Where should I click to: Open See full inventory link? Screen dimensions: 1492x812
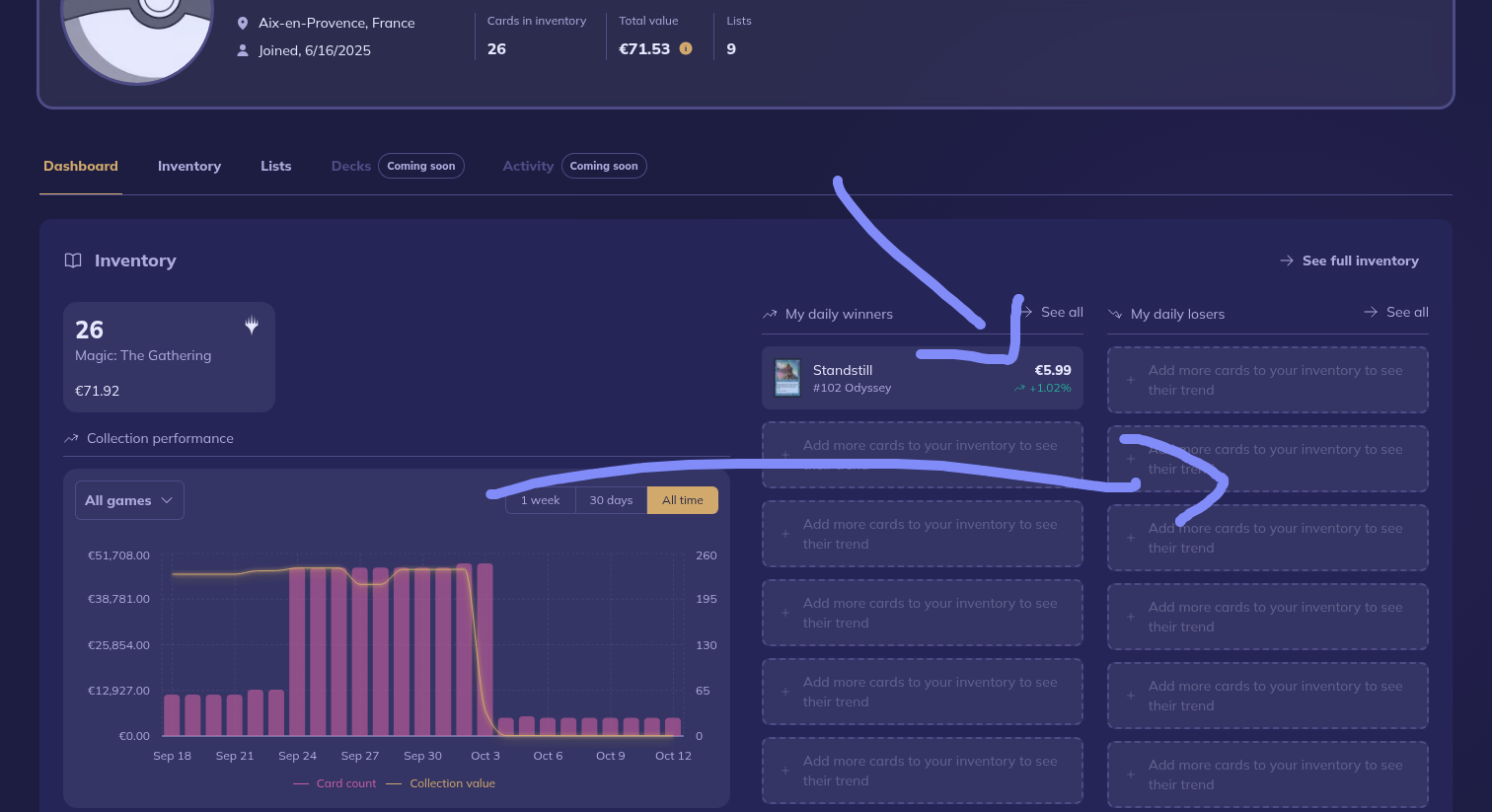pos(1349,260)
